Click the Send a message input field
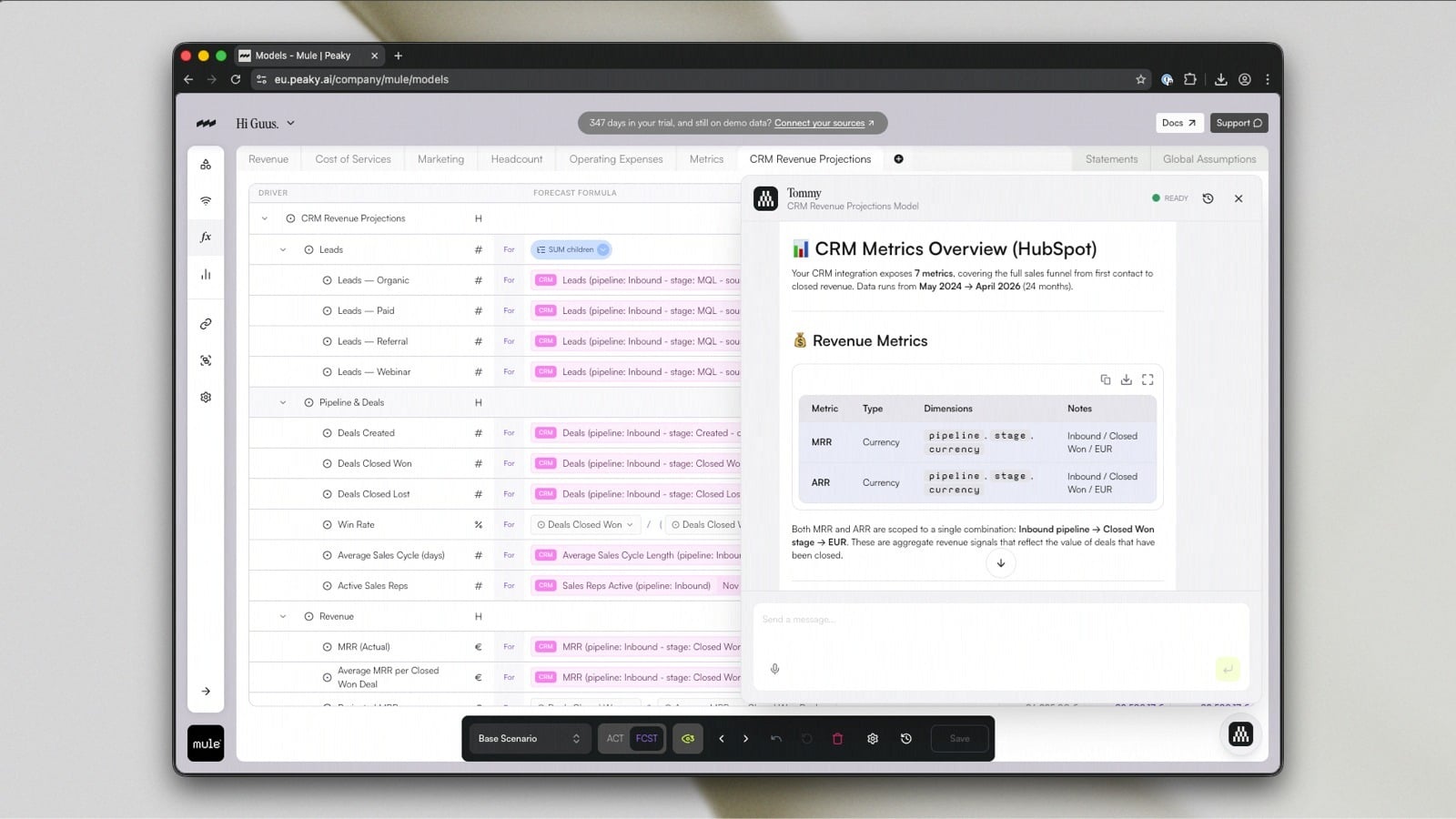The height and width of the screenshot is (819, 1456). coord(1000,620)
